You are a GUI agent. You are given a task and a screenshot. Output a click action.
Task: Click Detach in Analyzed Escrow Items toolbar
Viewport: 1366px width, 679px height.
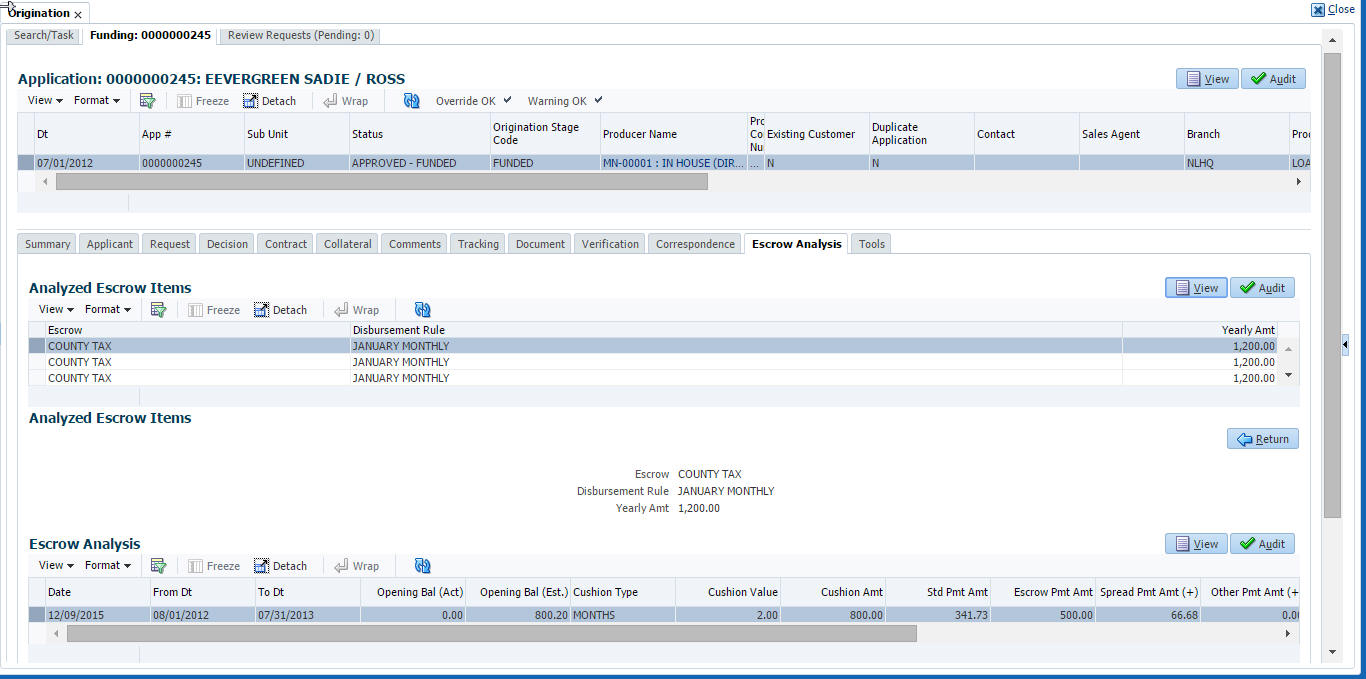[280, 310]
